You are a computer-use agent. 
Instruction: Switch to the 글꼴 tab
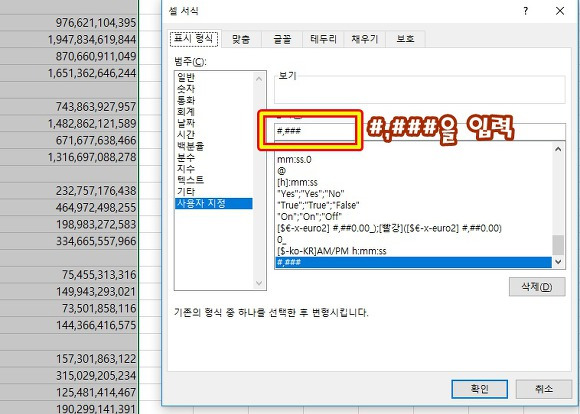[282, 39]
